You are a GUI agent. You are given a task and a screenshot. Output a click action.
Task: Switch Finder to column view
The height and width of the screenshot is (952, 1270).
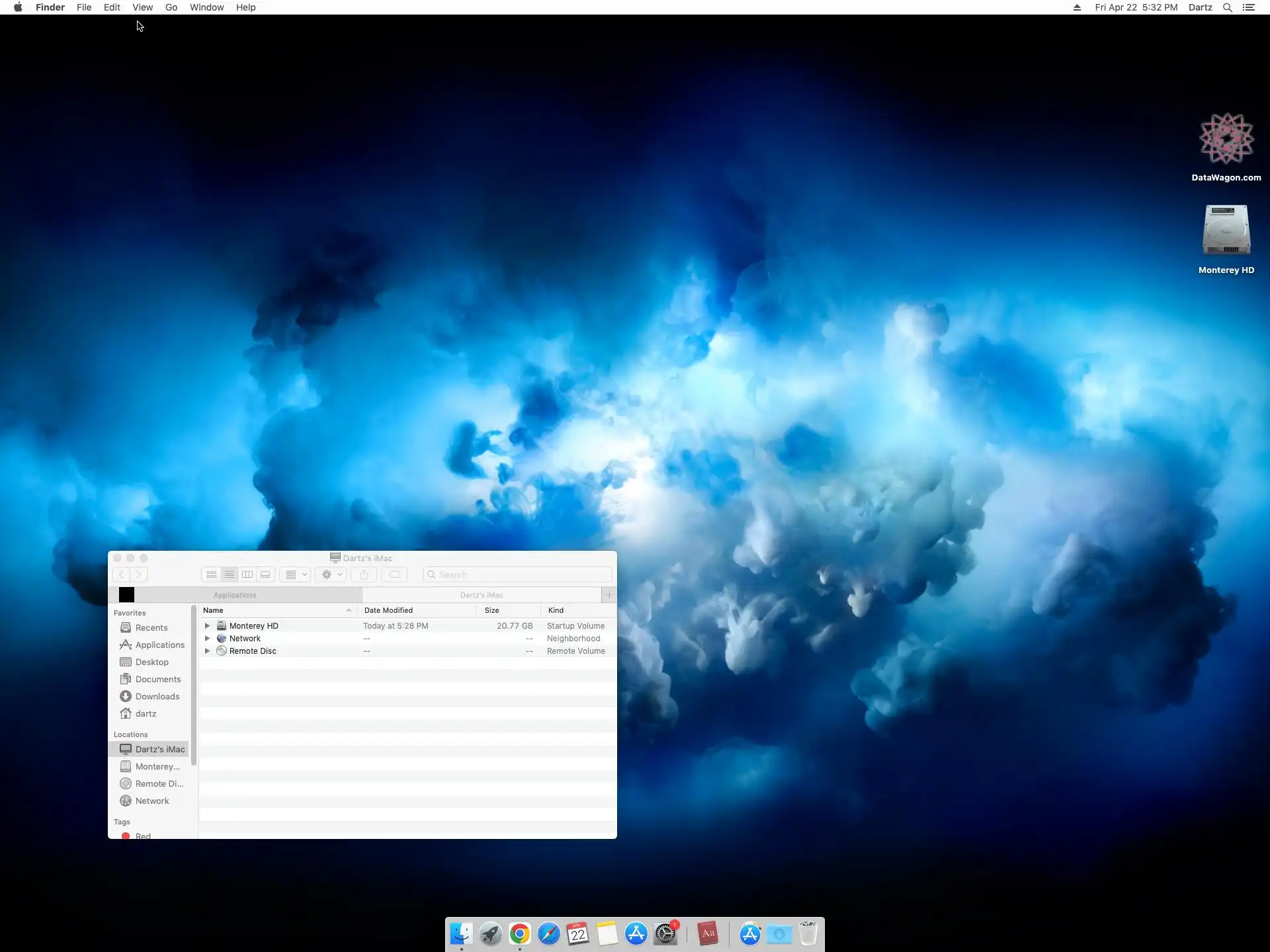click(x=247, y=575)
